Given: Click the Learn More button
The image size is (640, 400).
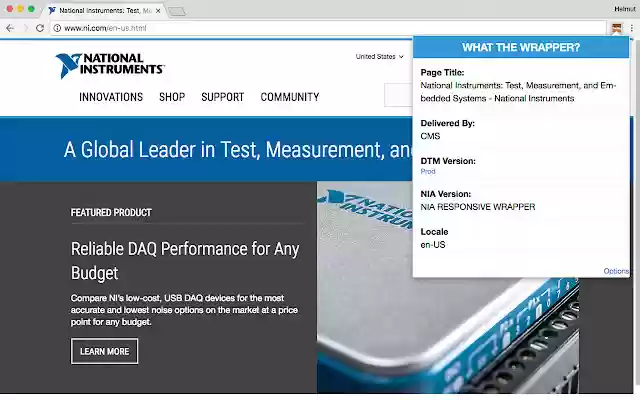Looking at the screenshot, I should [104, 351].
